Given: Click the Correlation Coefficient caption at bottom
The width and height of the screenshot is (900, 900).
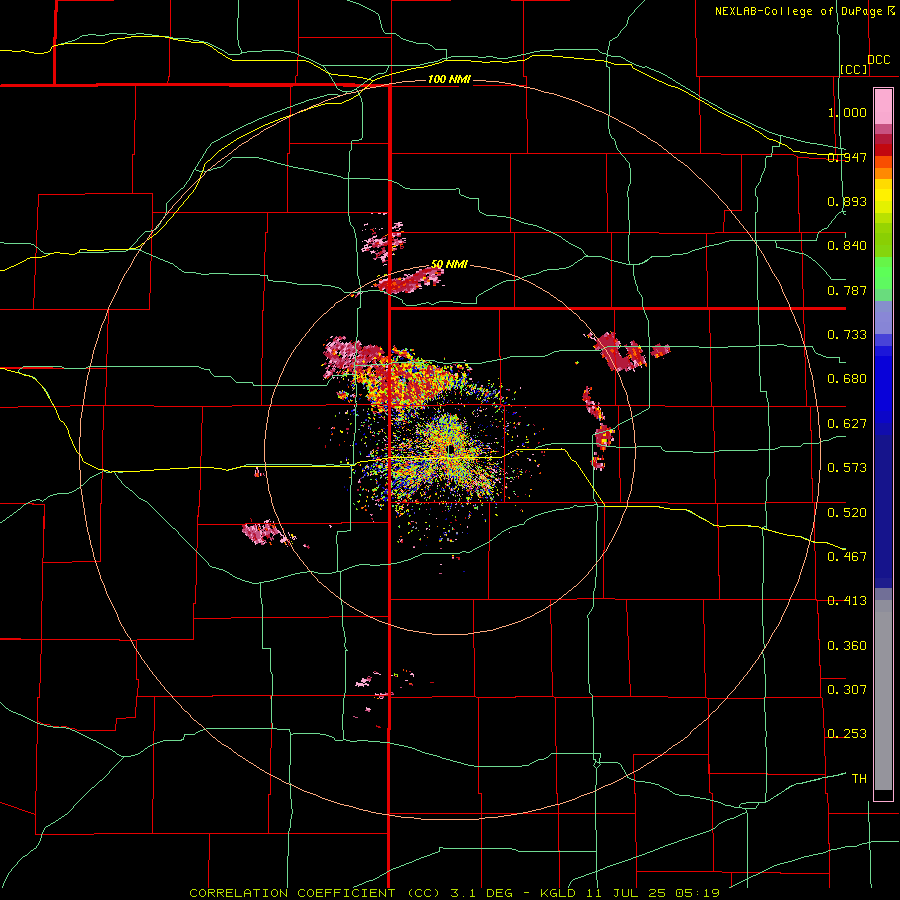Looking at the screenshot, I should (455, 893).
